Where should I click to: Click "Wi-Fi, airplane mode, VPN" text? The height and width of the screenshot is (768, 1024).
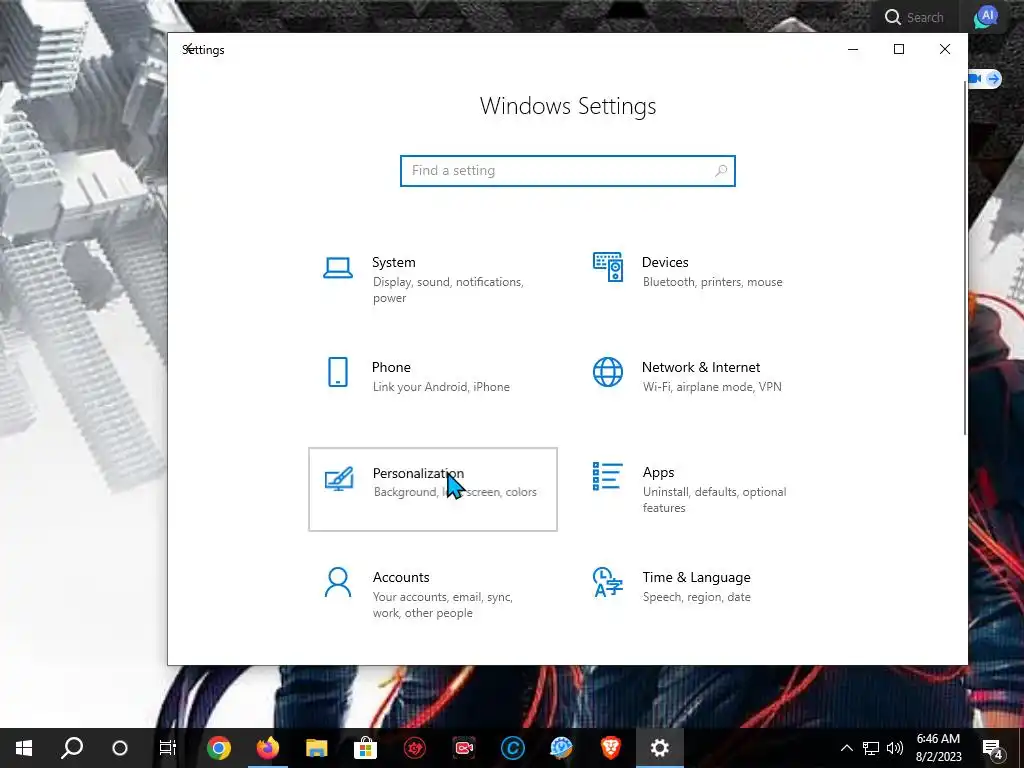pyautogui.click(x=712, y=387)
